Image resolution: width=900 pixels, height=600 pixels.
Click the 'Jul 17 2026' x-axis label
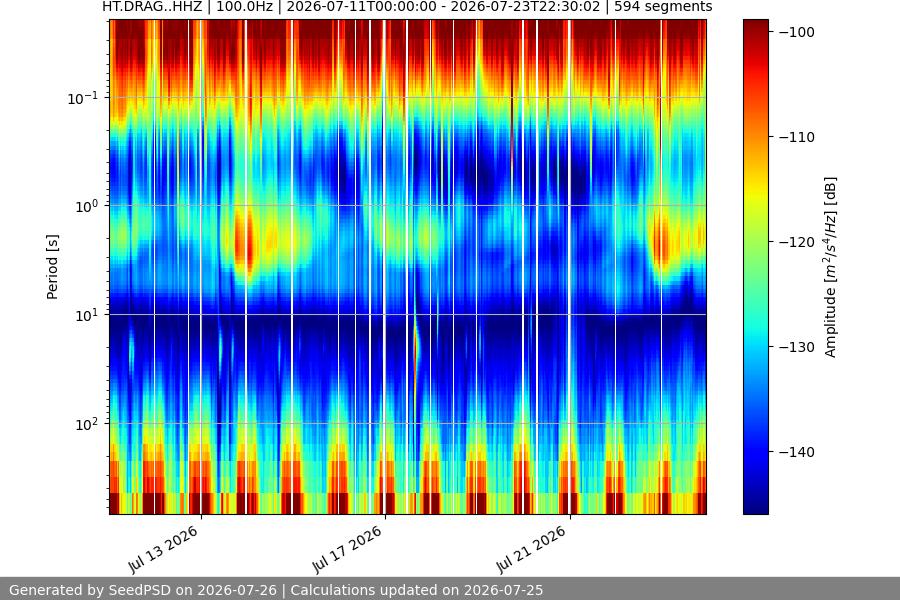[347, 549]
